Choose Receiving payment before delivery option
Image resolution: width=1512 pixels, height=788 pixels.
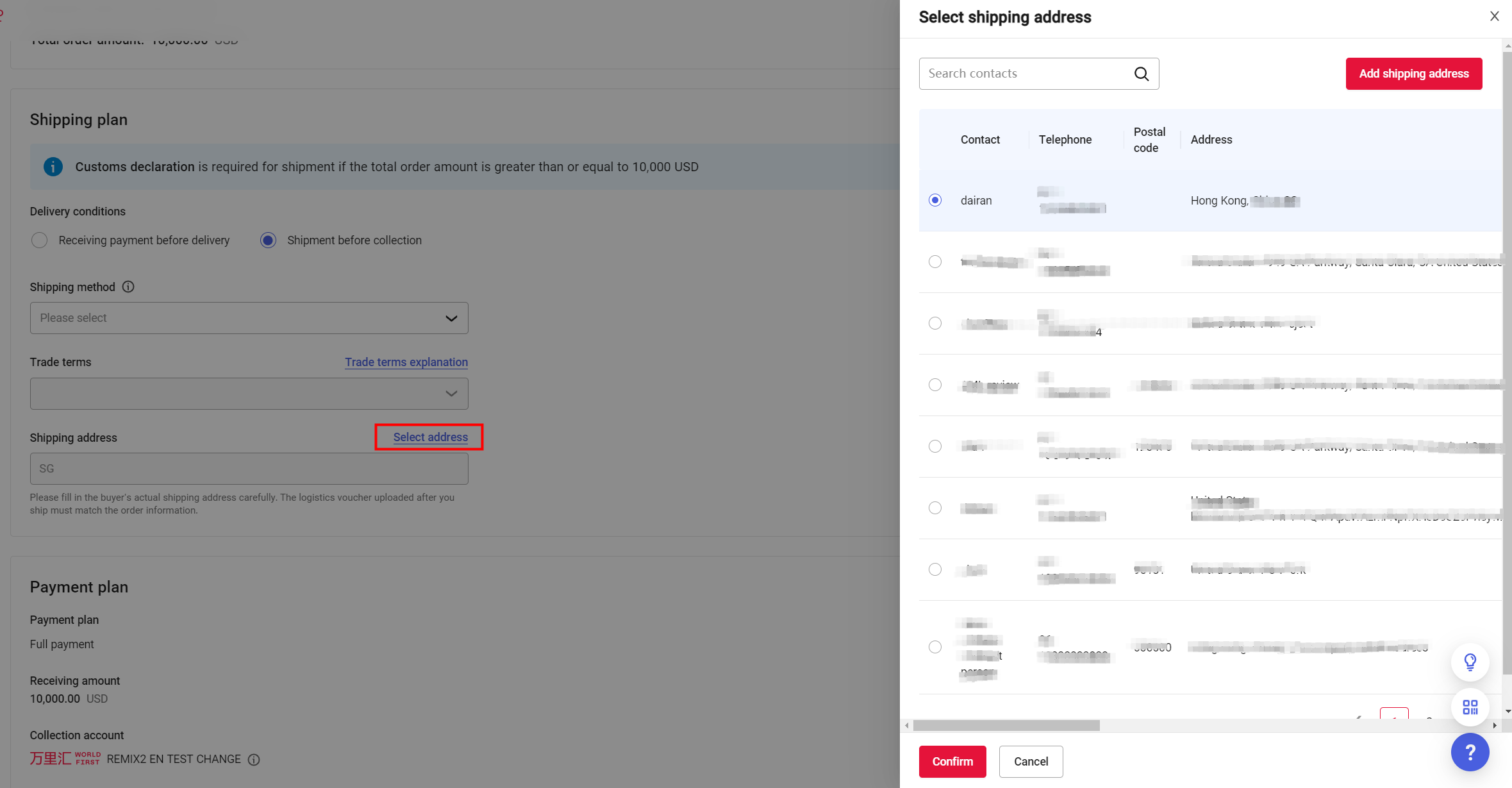(x=40, y=240)
